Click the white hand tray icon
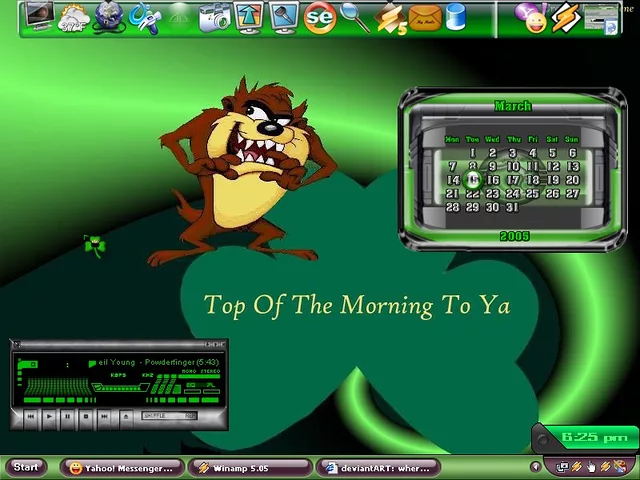The height and width of the screenshot is (480, 640). 591,467
